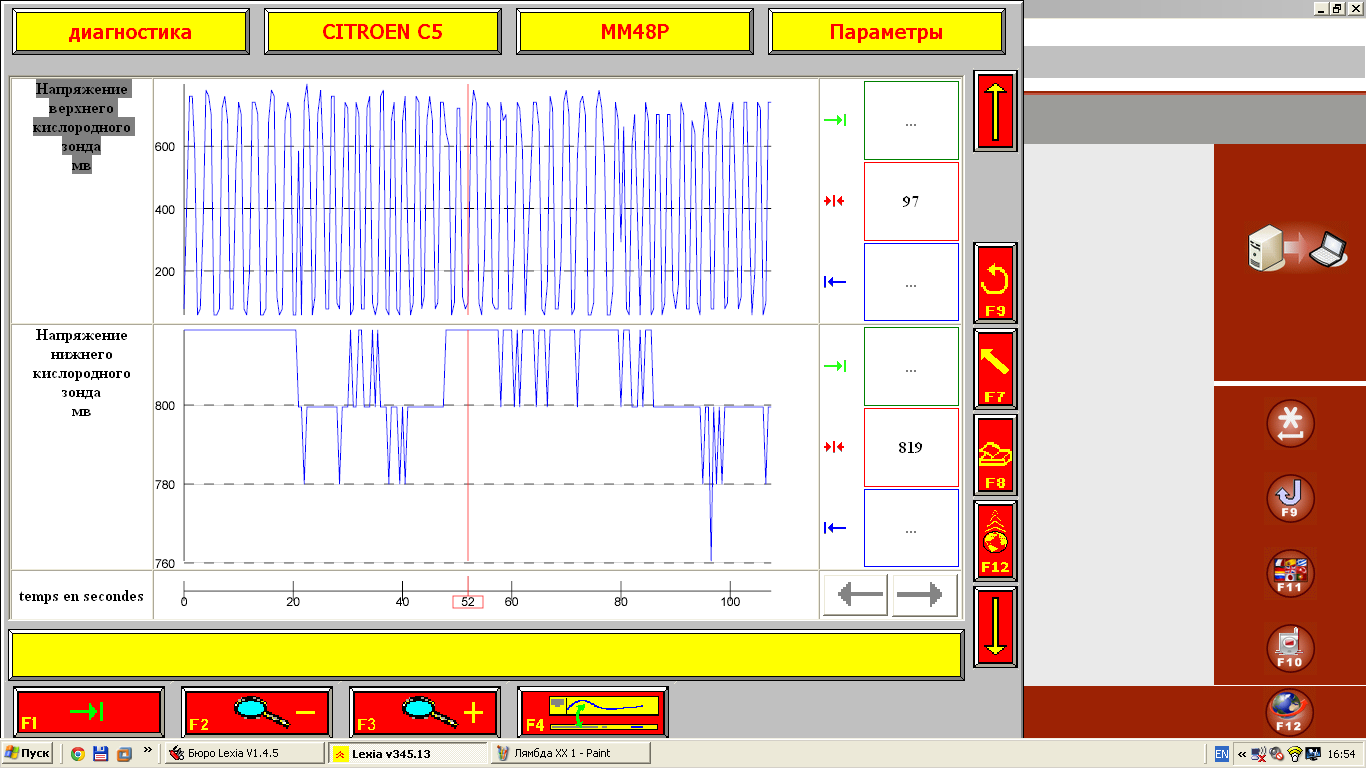Click the MM48P header button
The height and width of the screenshot is (768, 1366).
[x=635, y=32]
